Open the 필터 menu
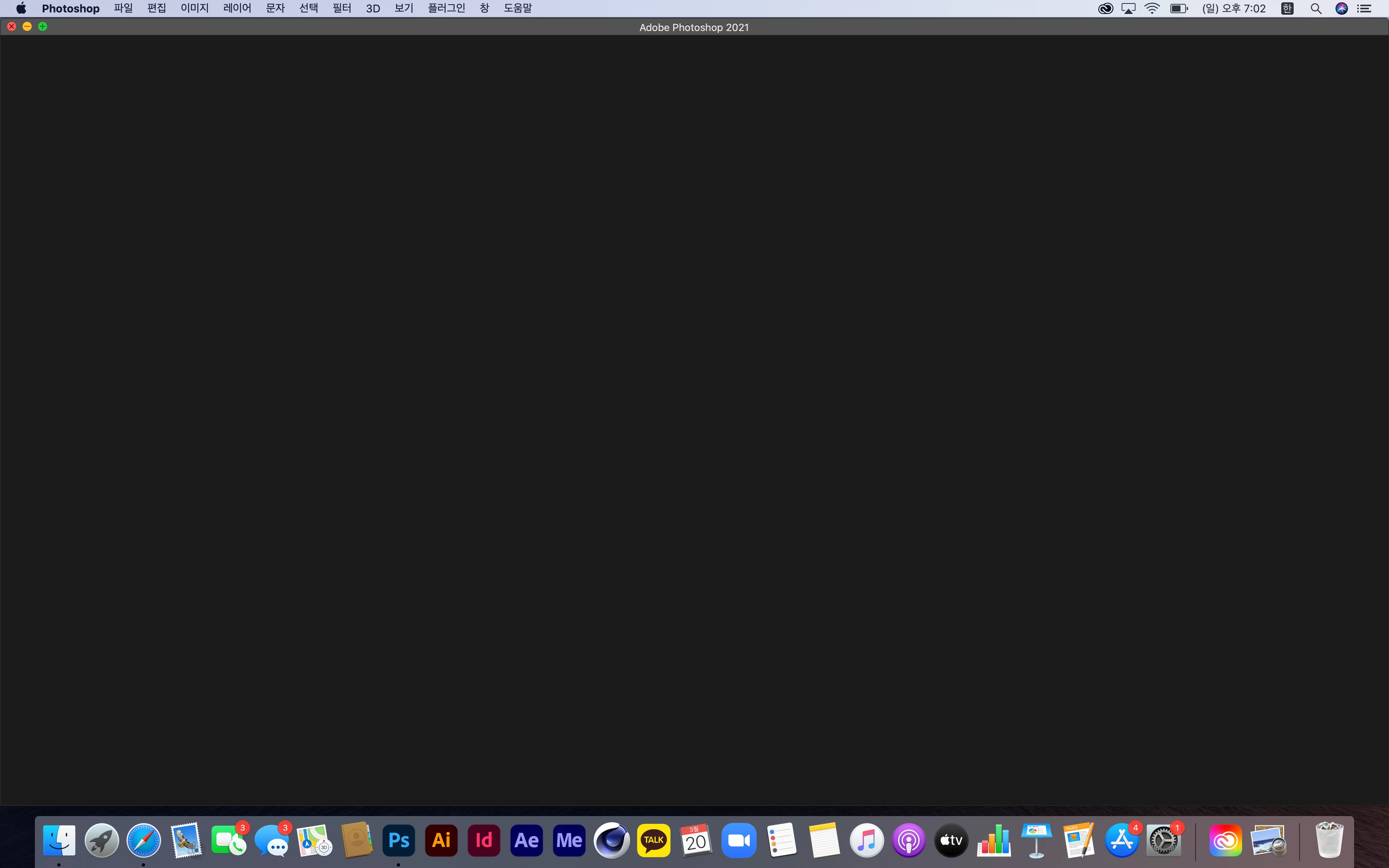This screenshot has width=1389, height=868. 341,9
